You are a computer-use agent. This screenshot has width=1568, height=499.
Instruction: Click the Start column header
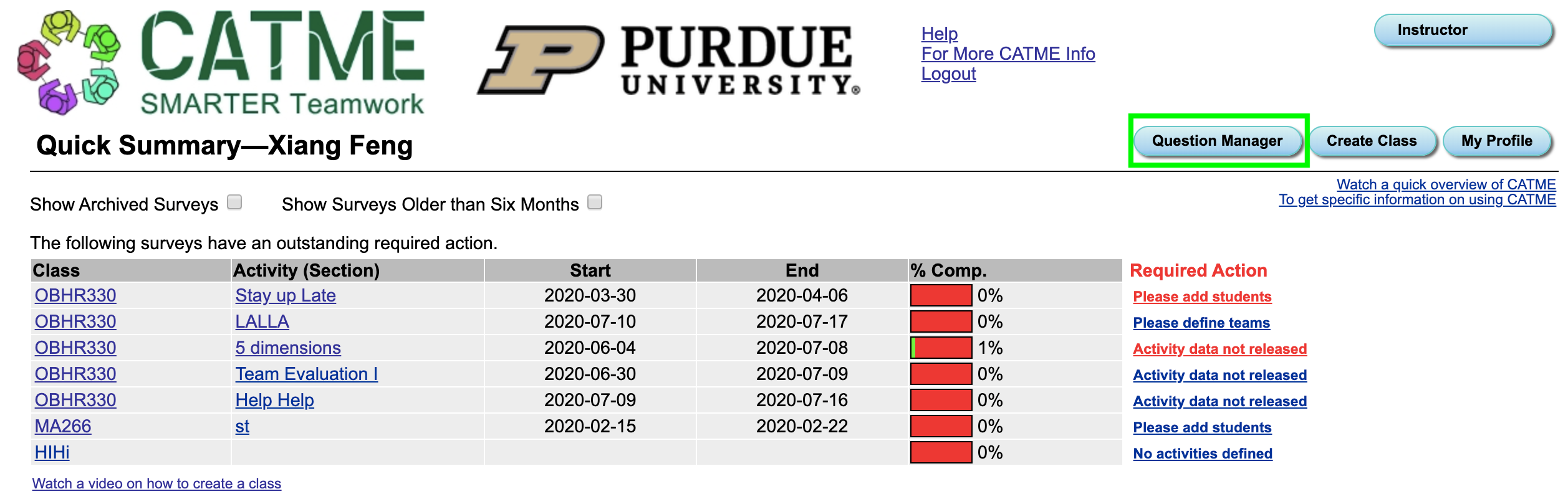click(x=590, y=271)
